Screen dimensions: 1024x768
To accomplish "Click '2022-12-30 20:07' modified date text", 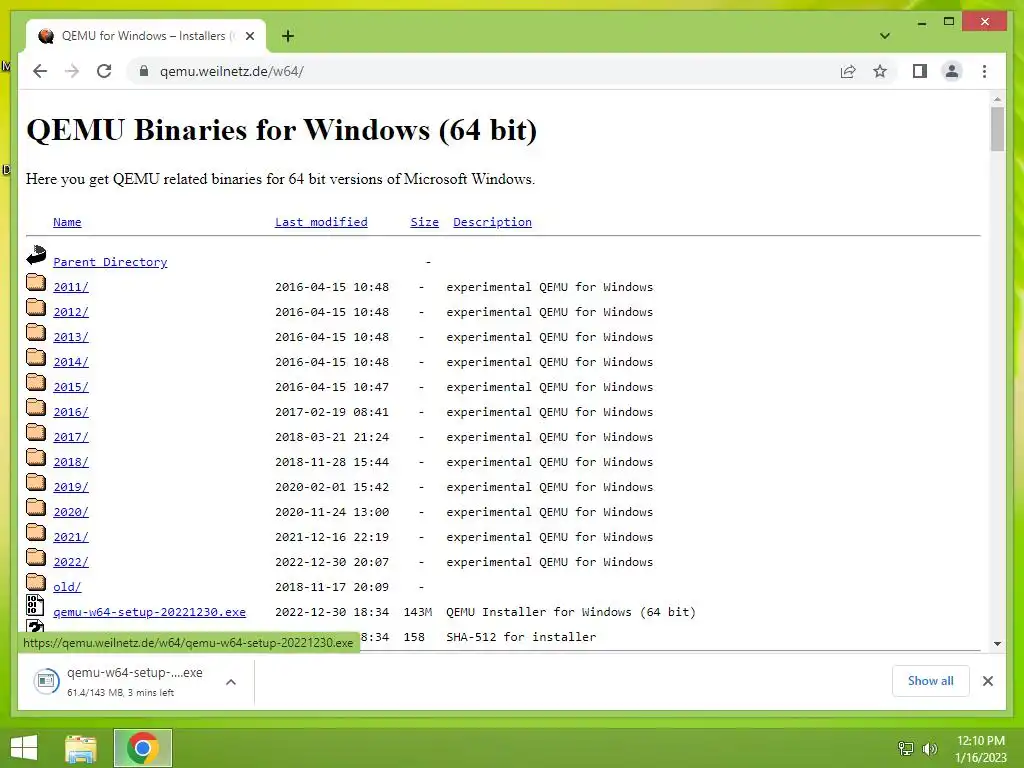I will pos(332,562).
